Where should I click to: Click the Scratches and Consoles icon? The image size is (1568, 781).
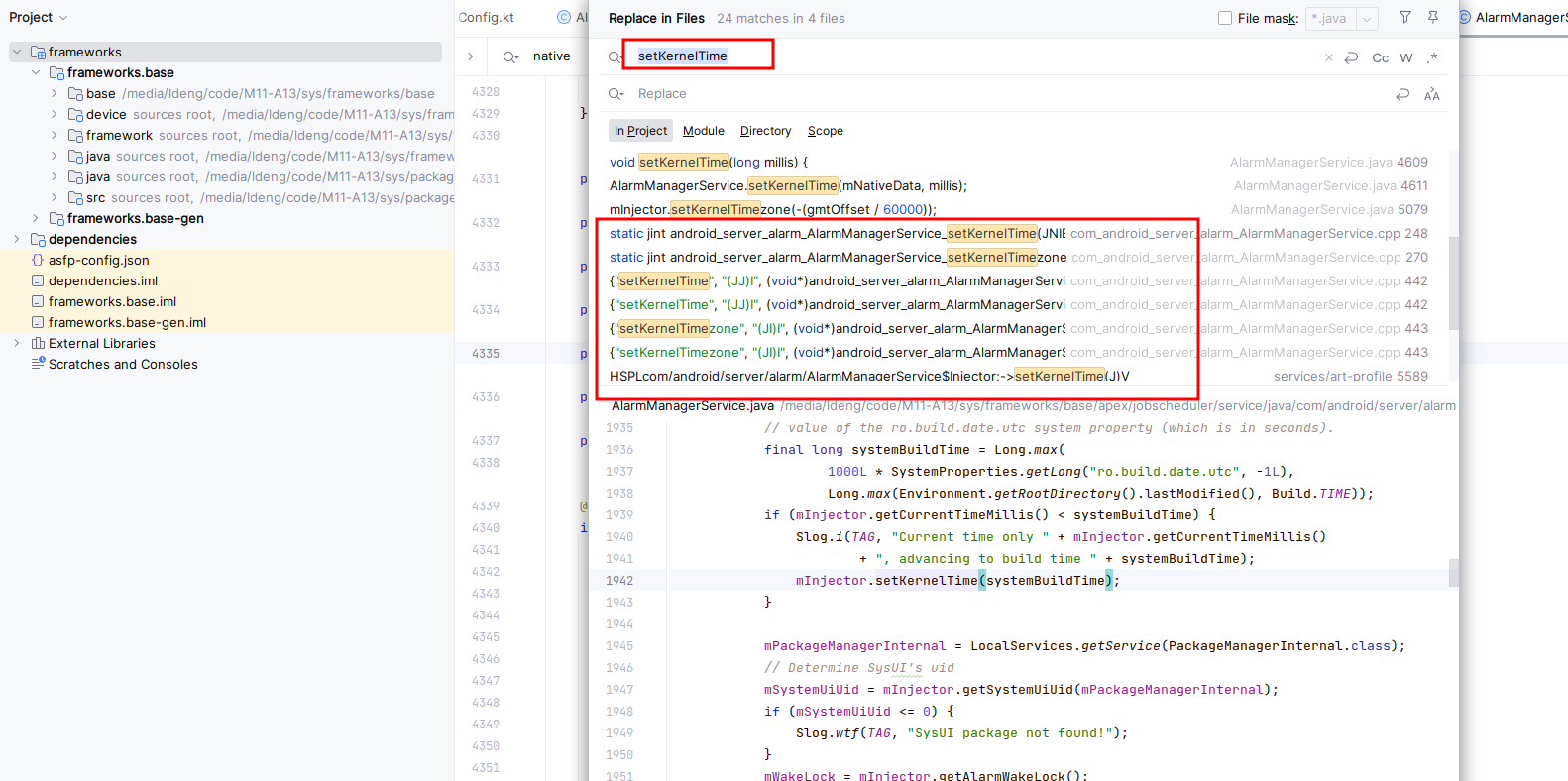pyautogui.click(x=38, y=364)
